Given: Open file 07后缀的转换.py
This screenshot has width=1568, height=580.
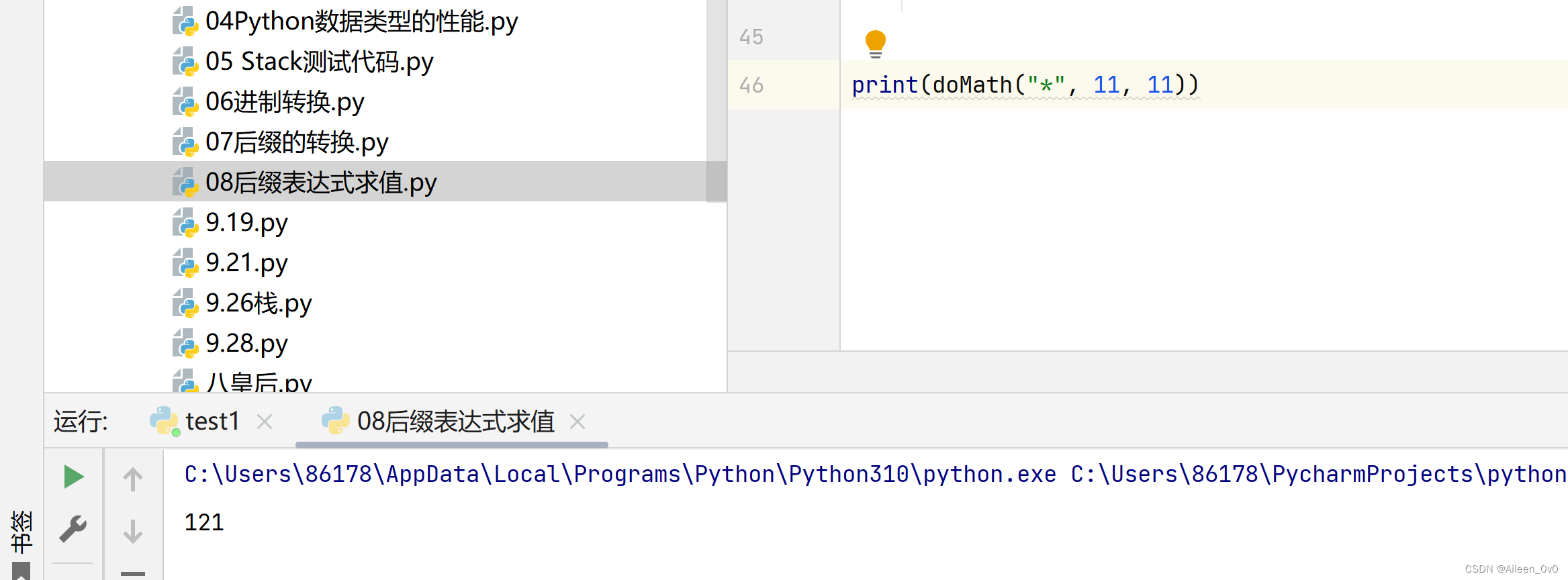Looking at the screenshot, I should tap(296, 142).
